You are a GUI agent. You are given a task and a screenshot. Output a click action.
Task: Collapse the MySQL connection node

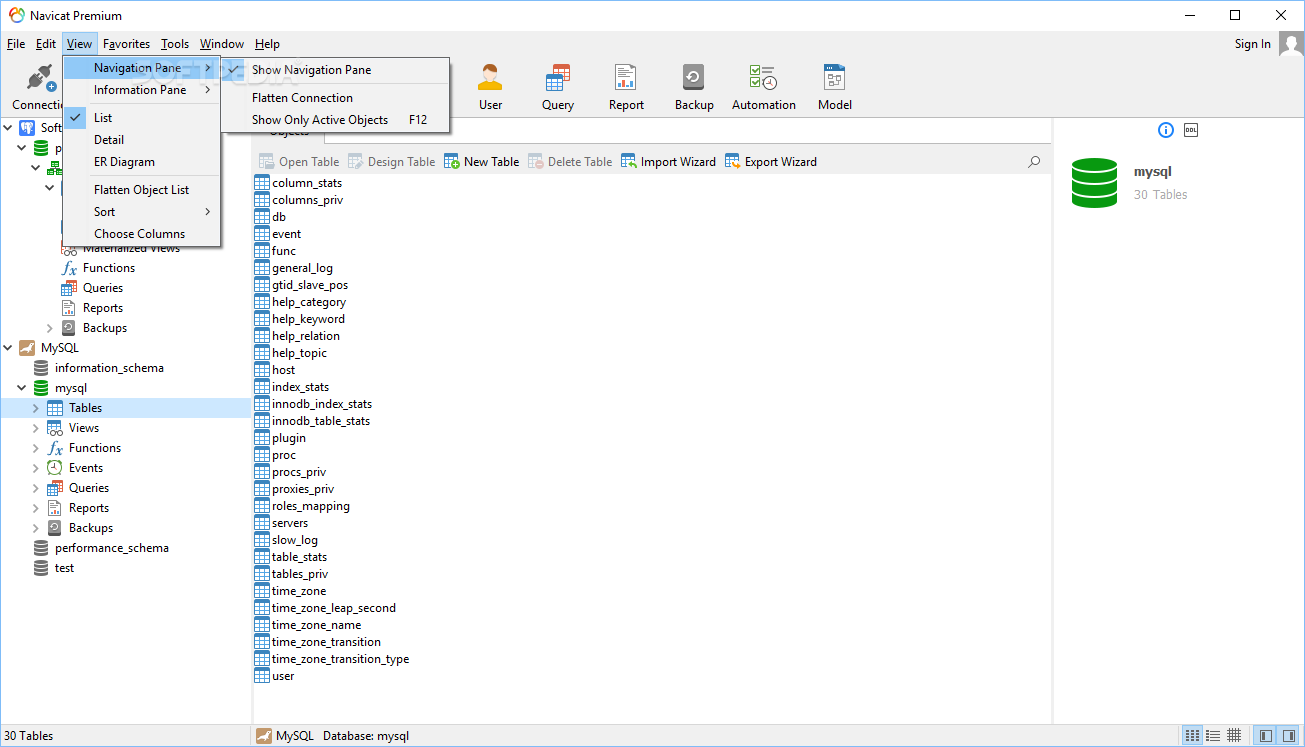[x=9, y=348]
